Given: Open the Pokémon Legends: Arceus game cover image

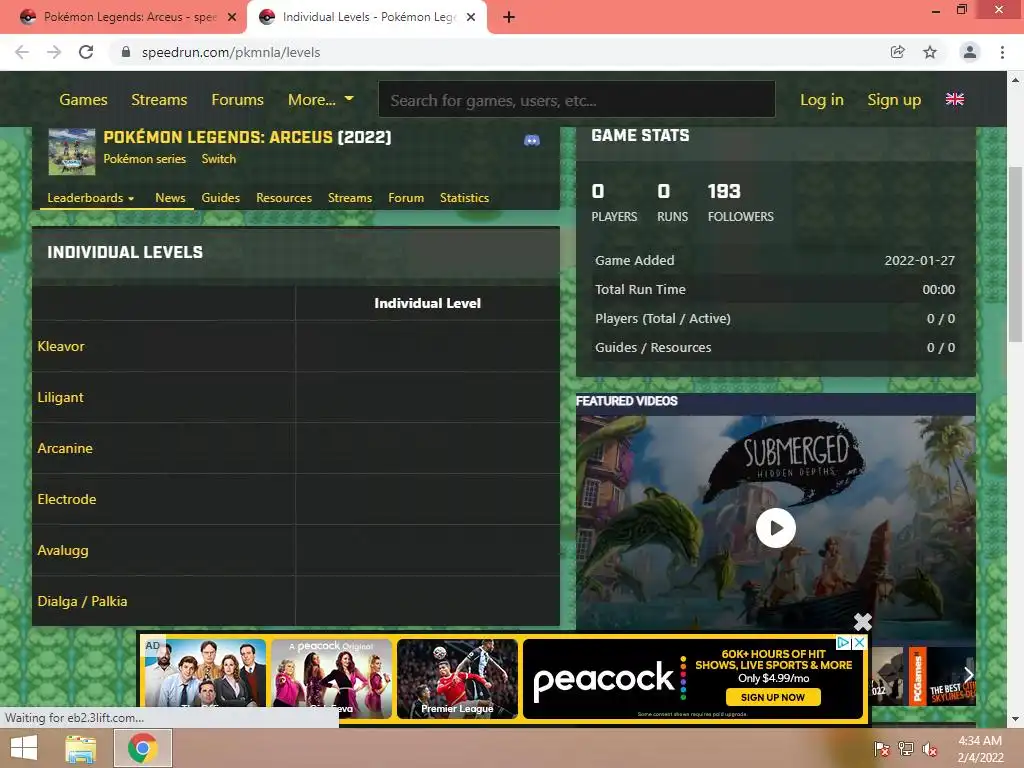Looking at the screenshot, I should coord(72,152).
